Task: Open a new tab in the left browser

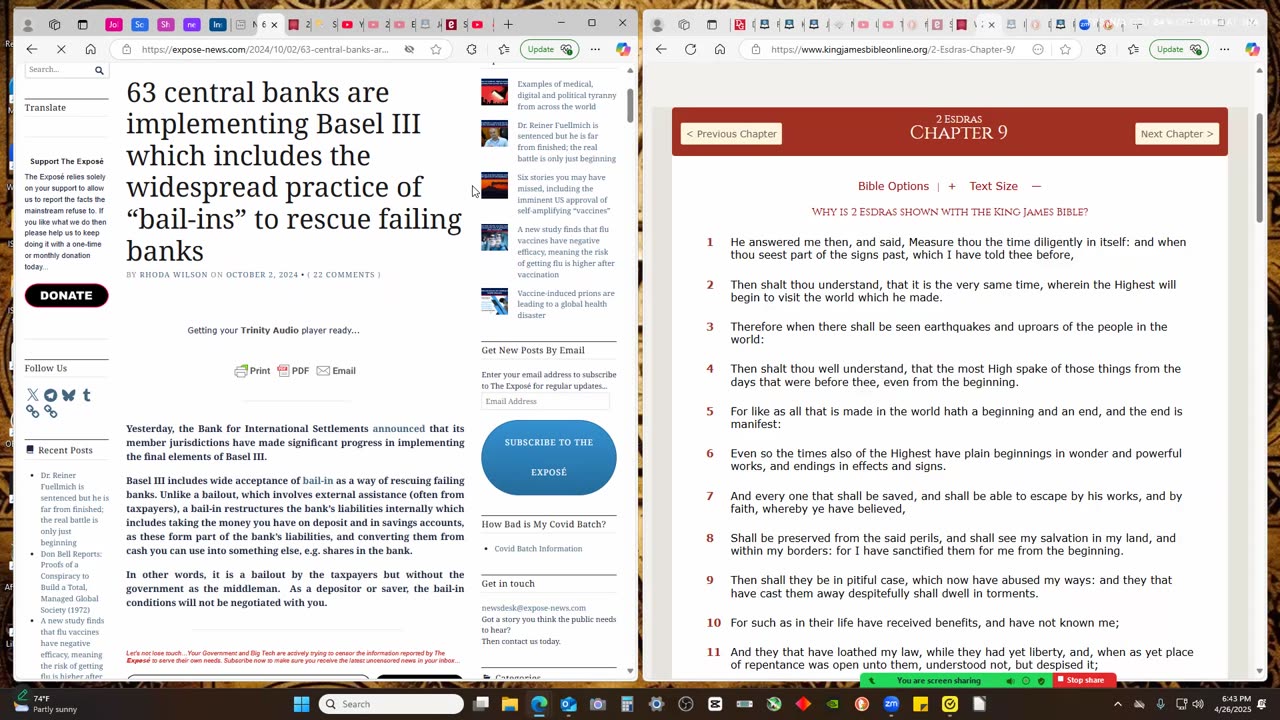Action: [x=508, y=24]
